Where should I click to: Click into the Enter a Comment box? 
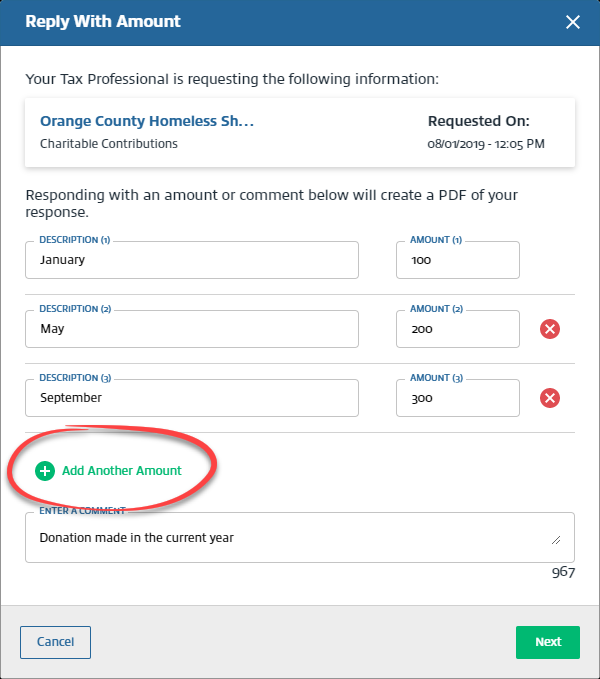[290, 538]
